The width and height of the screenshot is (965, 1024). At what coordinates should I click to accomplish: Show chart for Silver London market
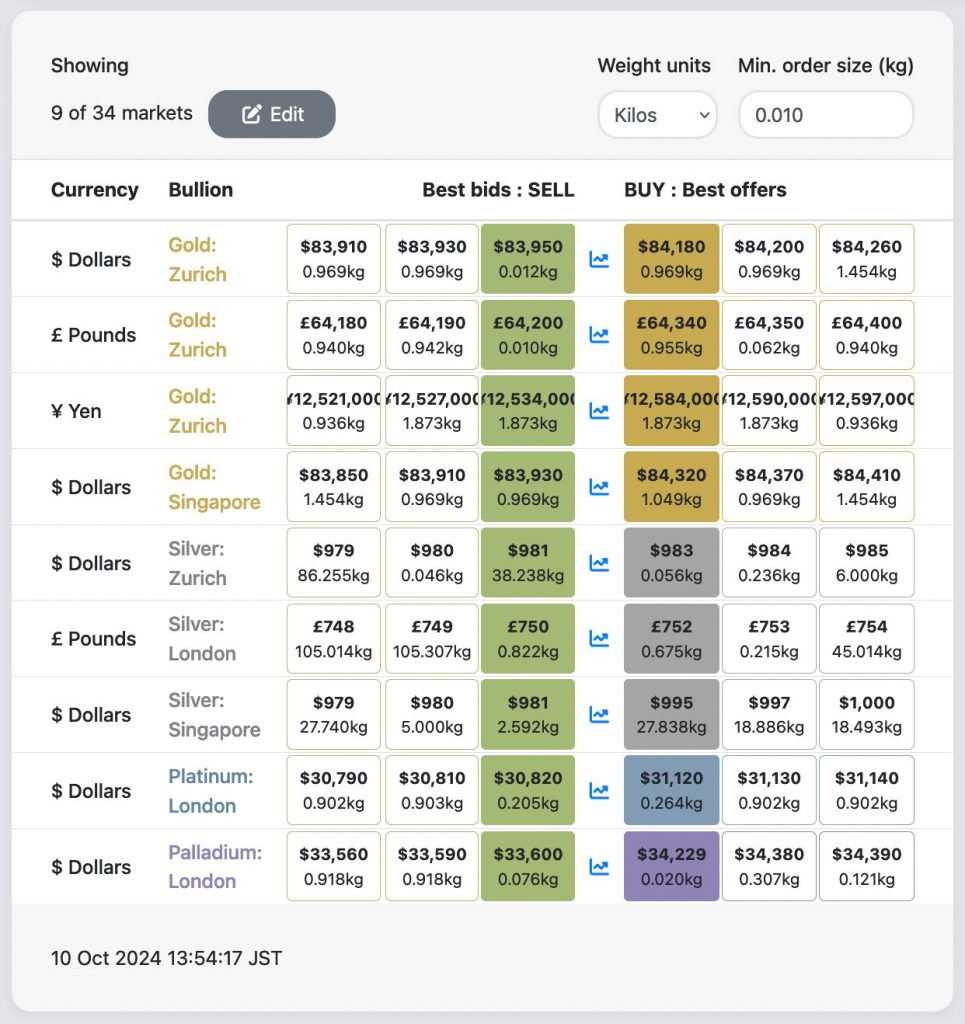pos(599,639)
